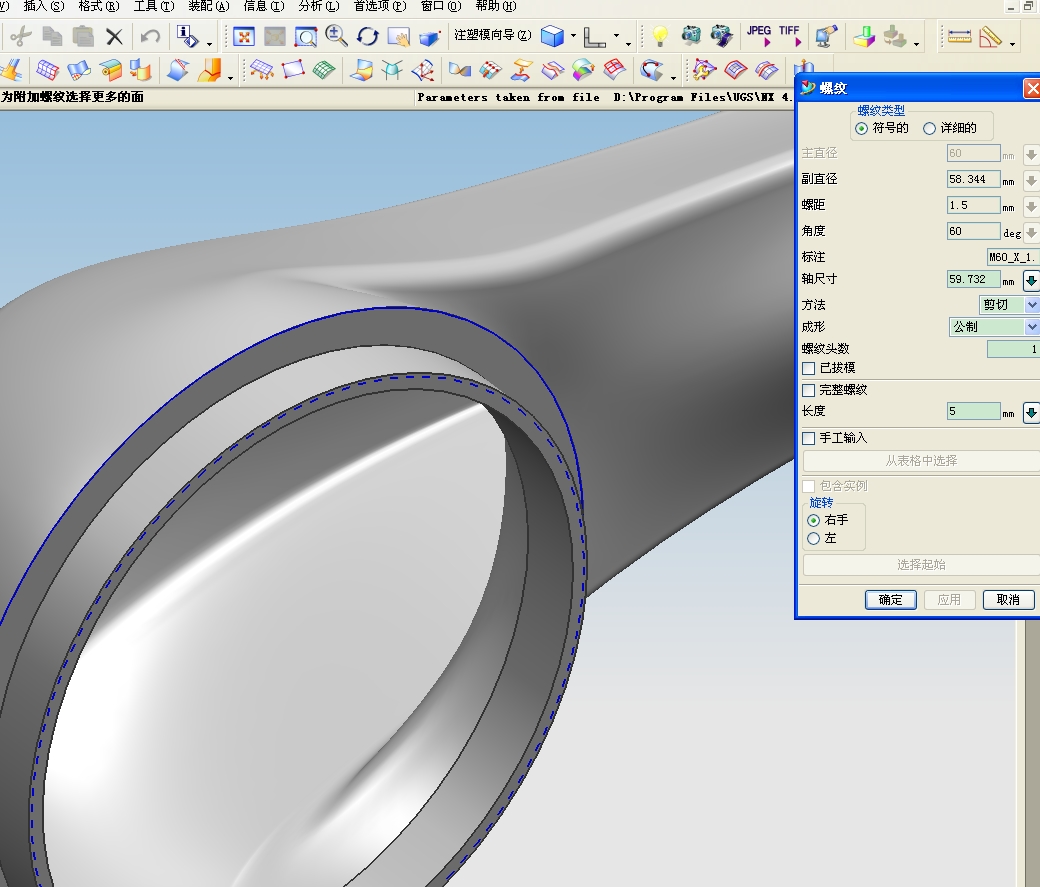
Task: Click the 确定 button
Action: [x=891, y=600]
